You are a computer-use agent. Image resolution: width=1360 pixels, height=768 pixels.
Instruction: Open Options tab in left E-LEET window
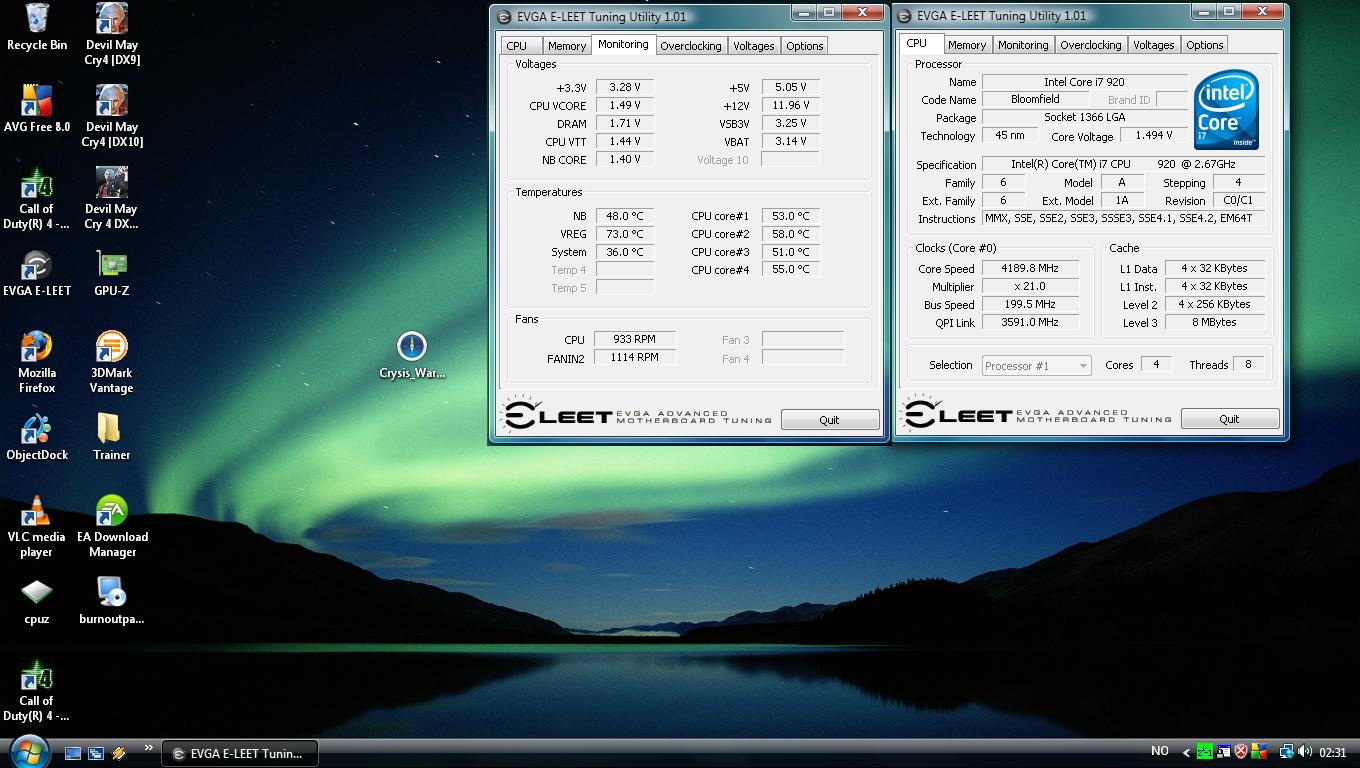pyautogui.click(x=804, y=46)
